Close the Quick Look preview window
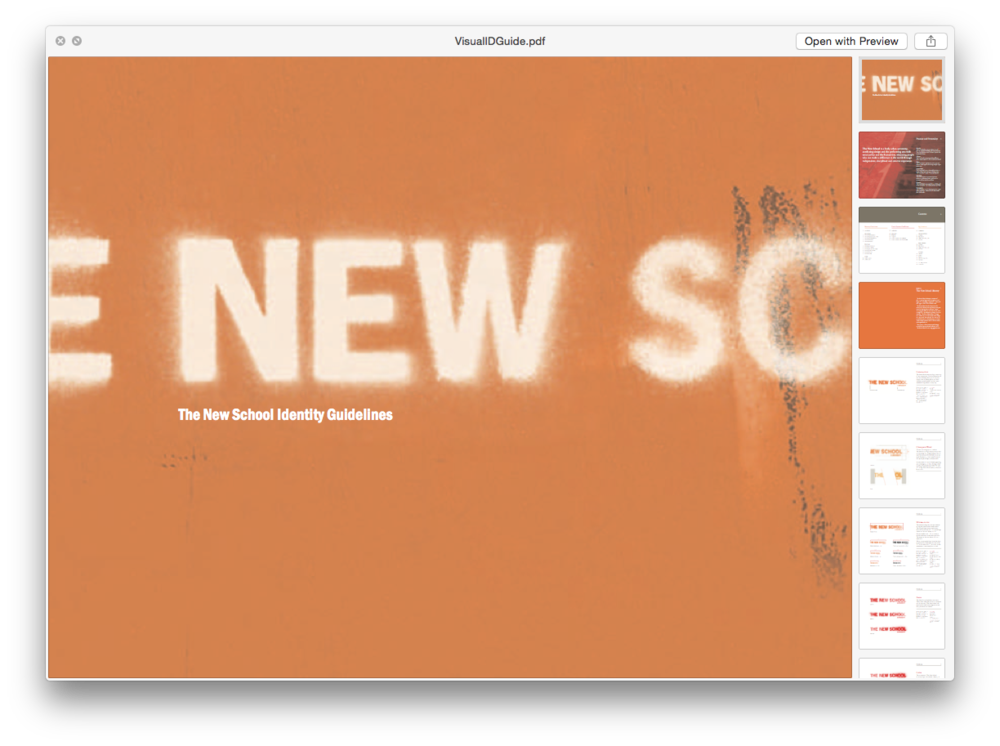The height and width of the screenshot is (746, 1000). (x=60, y=41)
